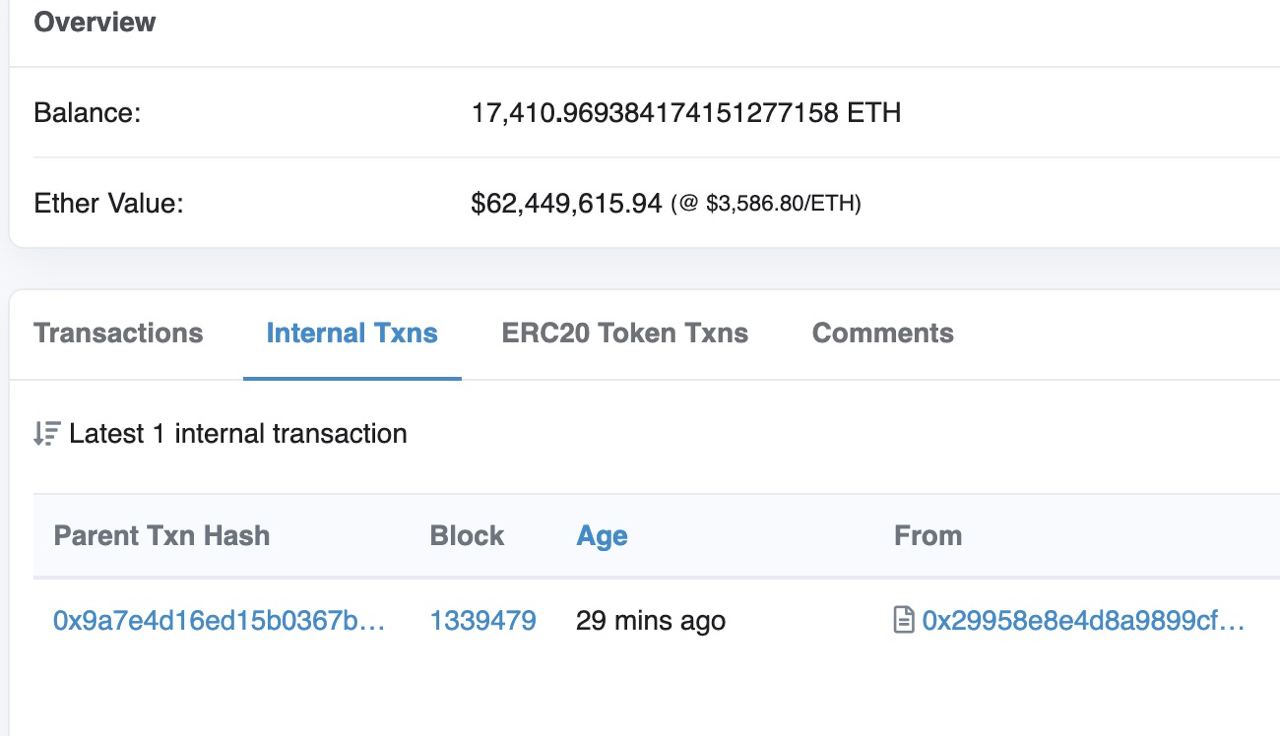Click the $62,449,615.94 ether value amount
1280x736 pixels.
pyautogui.click(x=566, y=204)
